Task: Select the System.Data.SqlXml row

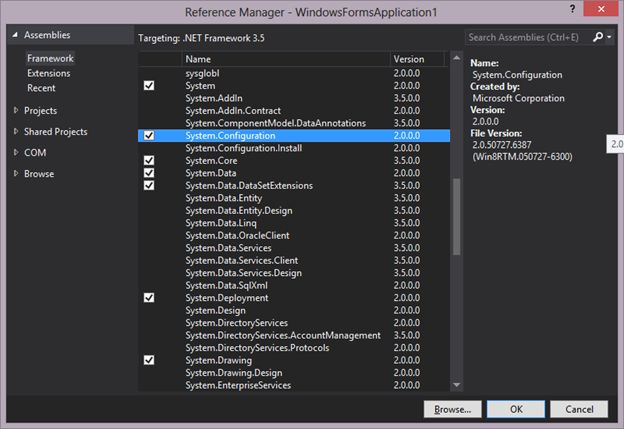Action: [294, 285]
